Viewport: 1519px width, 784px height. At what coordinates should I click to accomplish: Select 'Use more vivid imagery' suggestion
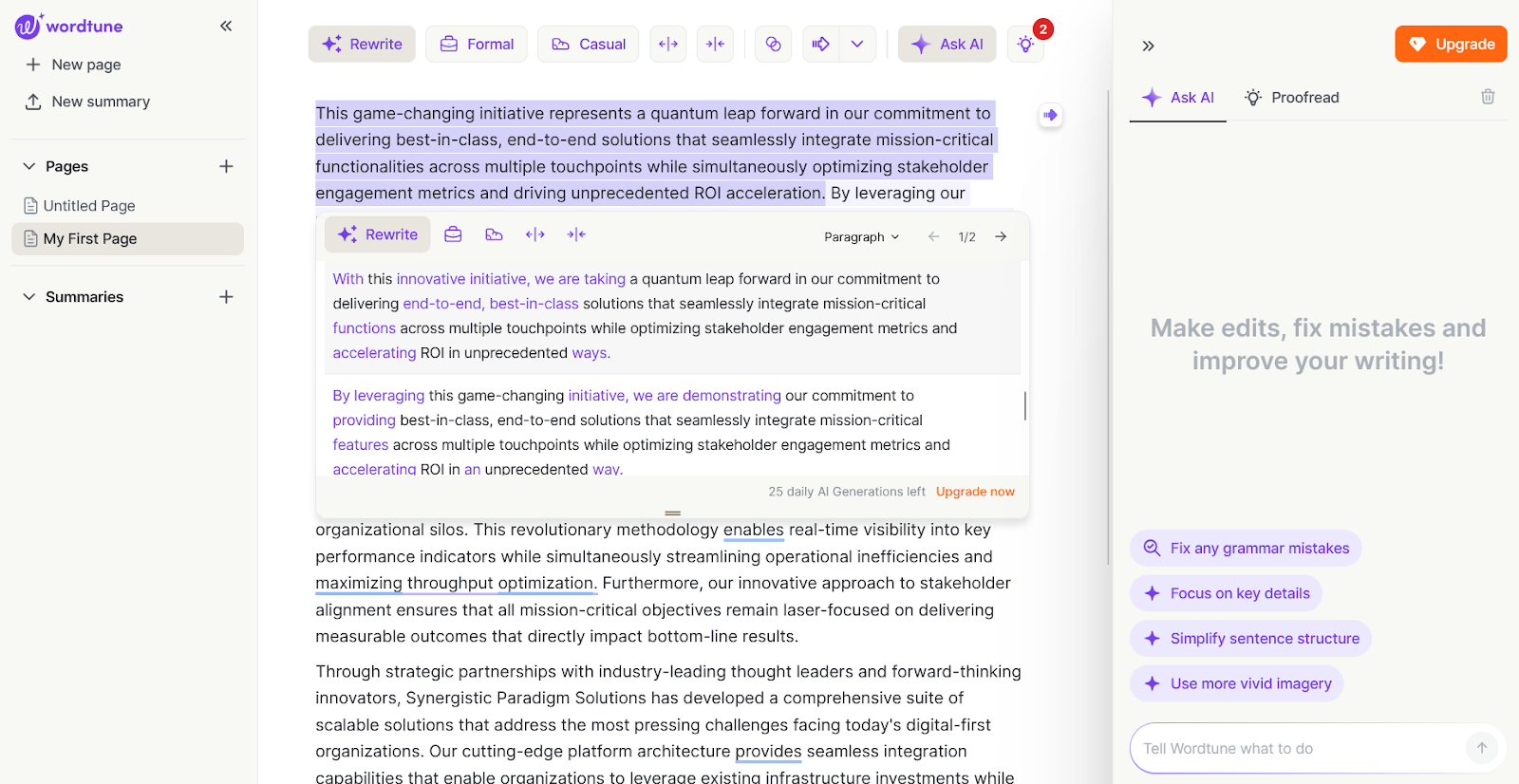1237,683
